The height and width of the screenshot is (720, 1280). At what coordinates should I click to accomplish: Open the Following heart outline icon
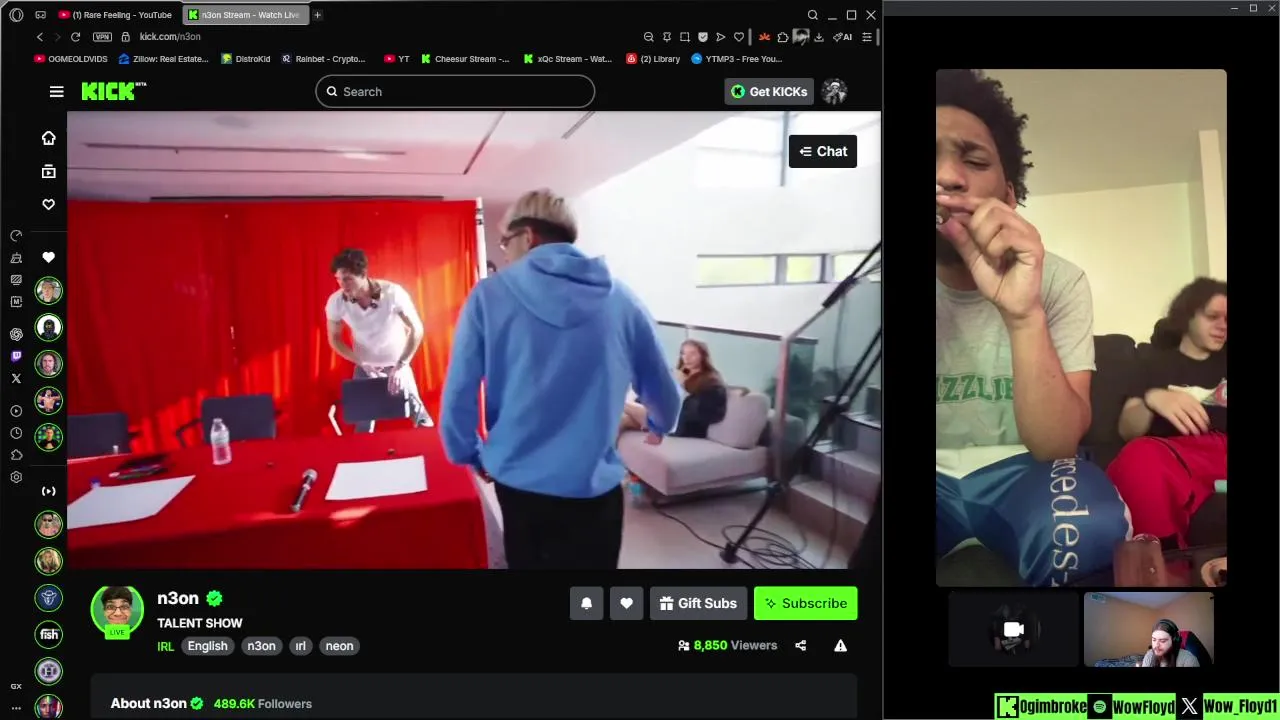click(48, 204)
